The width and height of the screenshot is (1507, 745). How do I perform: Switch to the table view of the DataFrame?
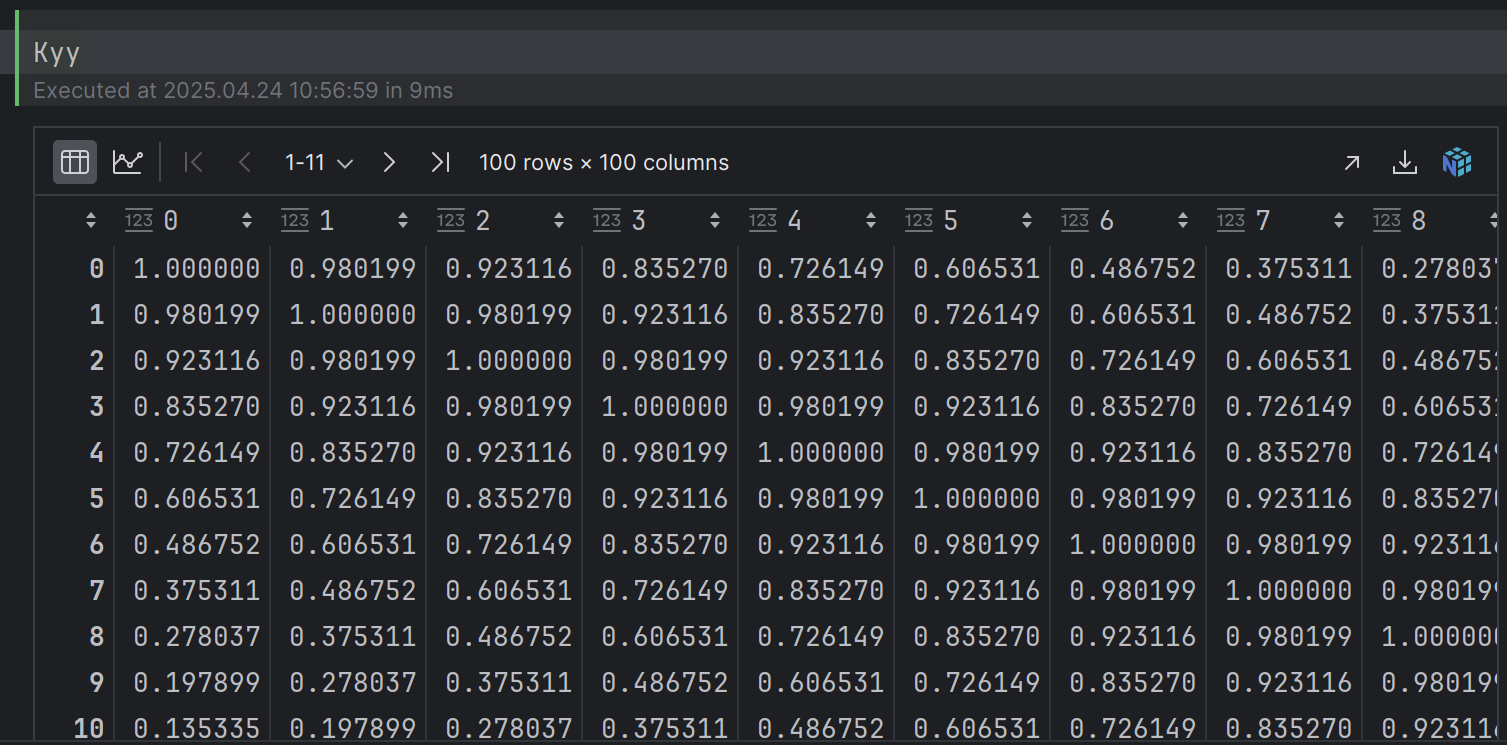click(x=75, y=162)
